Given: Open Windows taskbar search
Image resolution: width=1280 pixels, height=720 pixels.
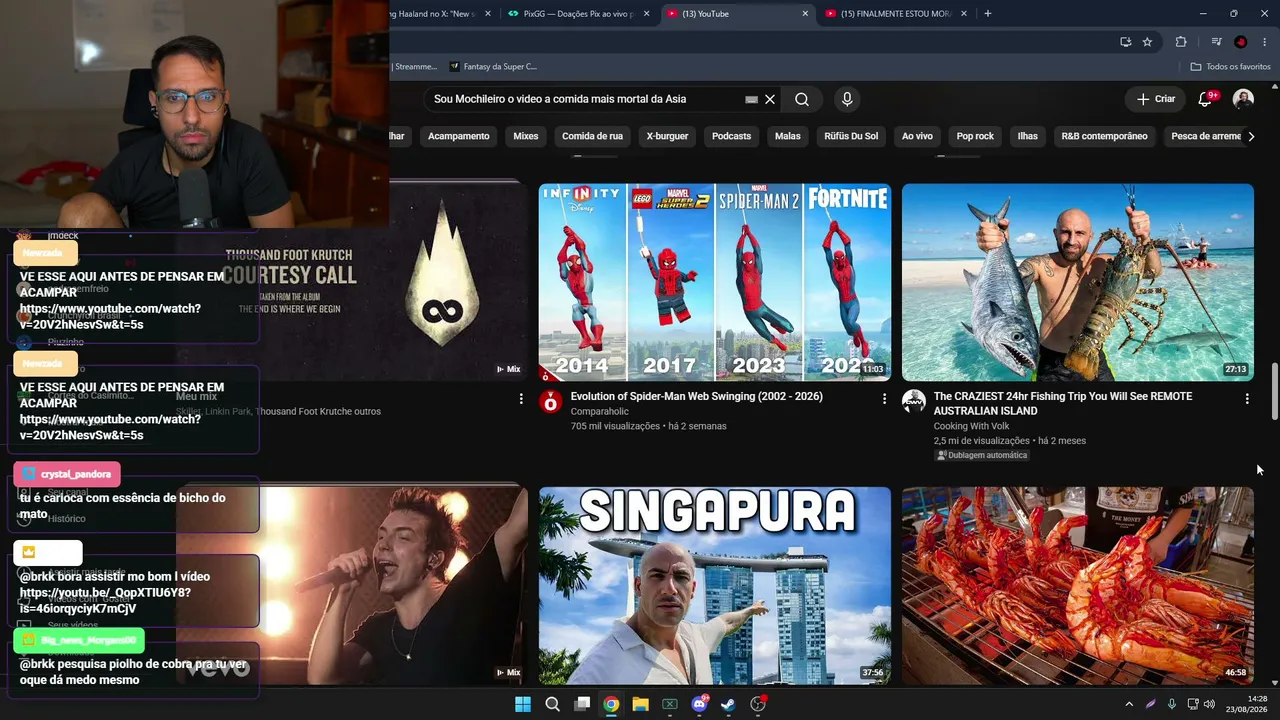Looking at the screenshot, I should click(x=552, y=704).
